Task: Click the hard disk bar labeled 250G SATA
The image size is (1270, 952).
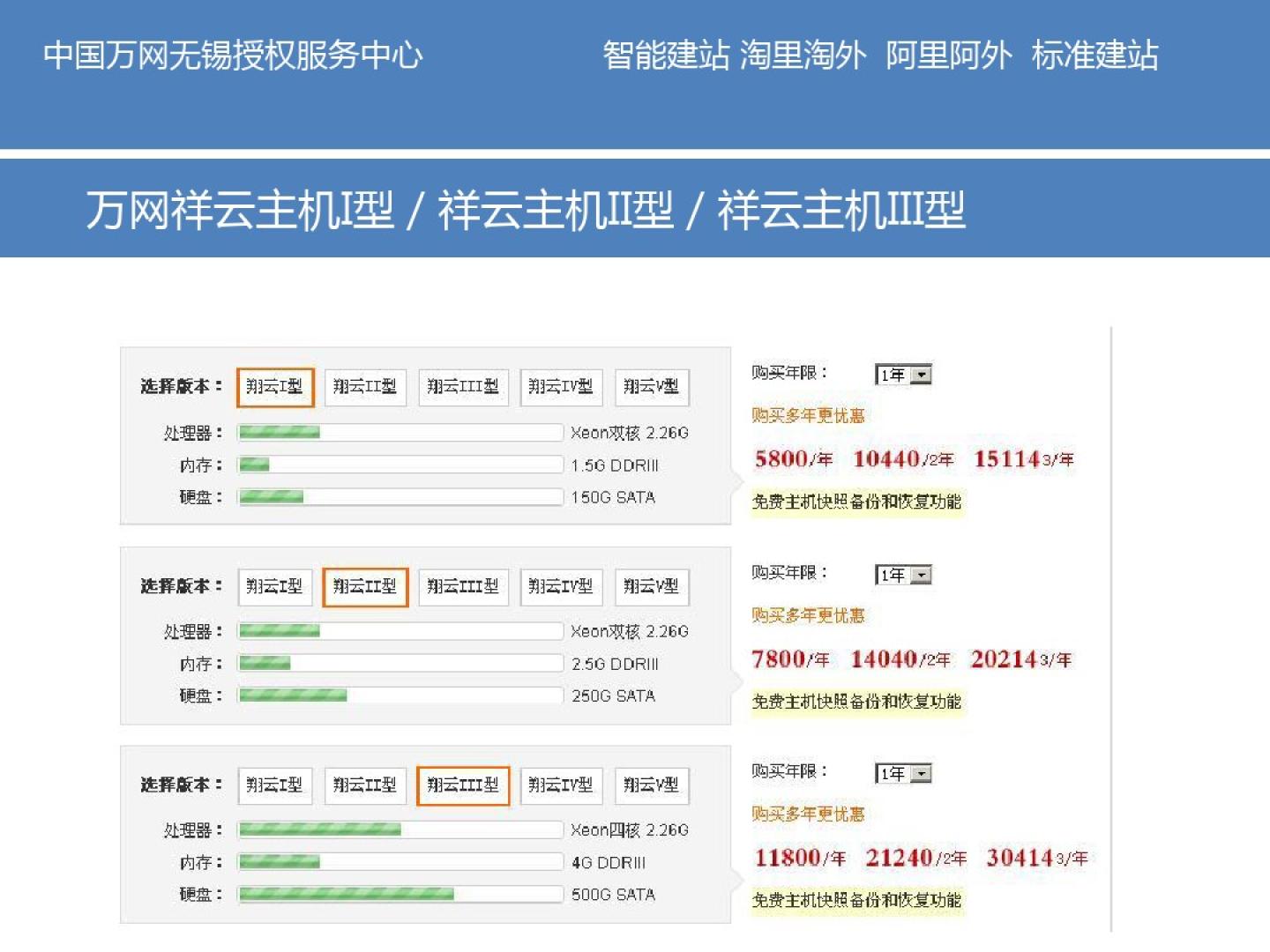Action: pos(400,695)
